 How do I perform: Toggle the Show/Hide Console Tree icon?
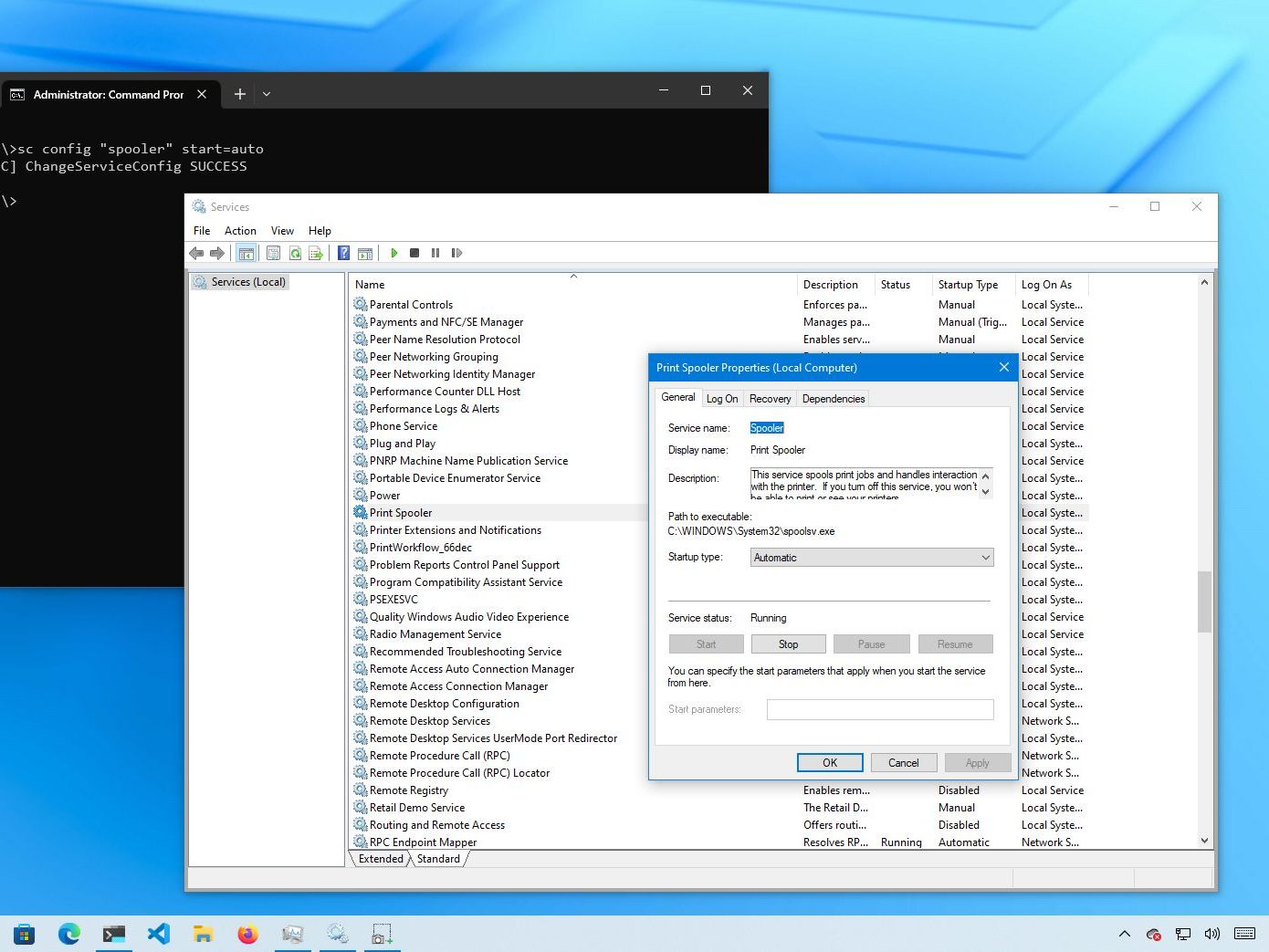[x=246, y=253]
